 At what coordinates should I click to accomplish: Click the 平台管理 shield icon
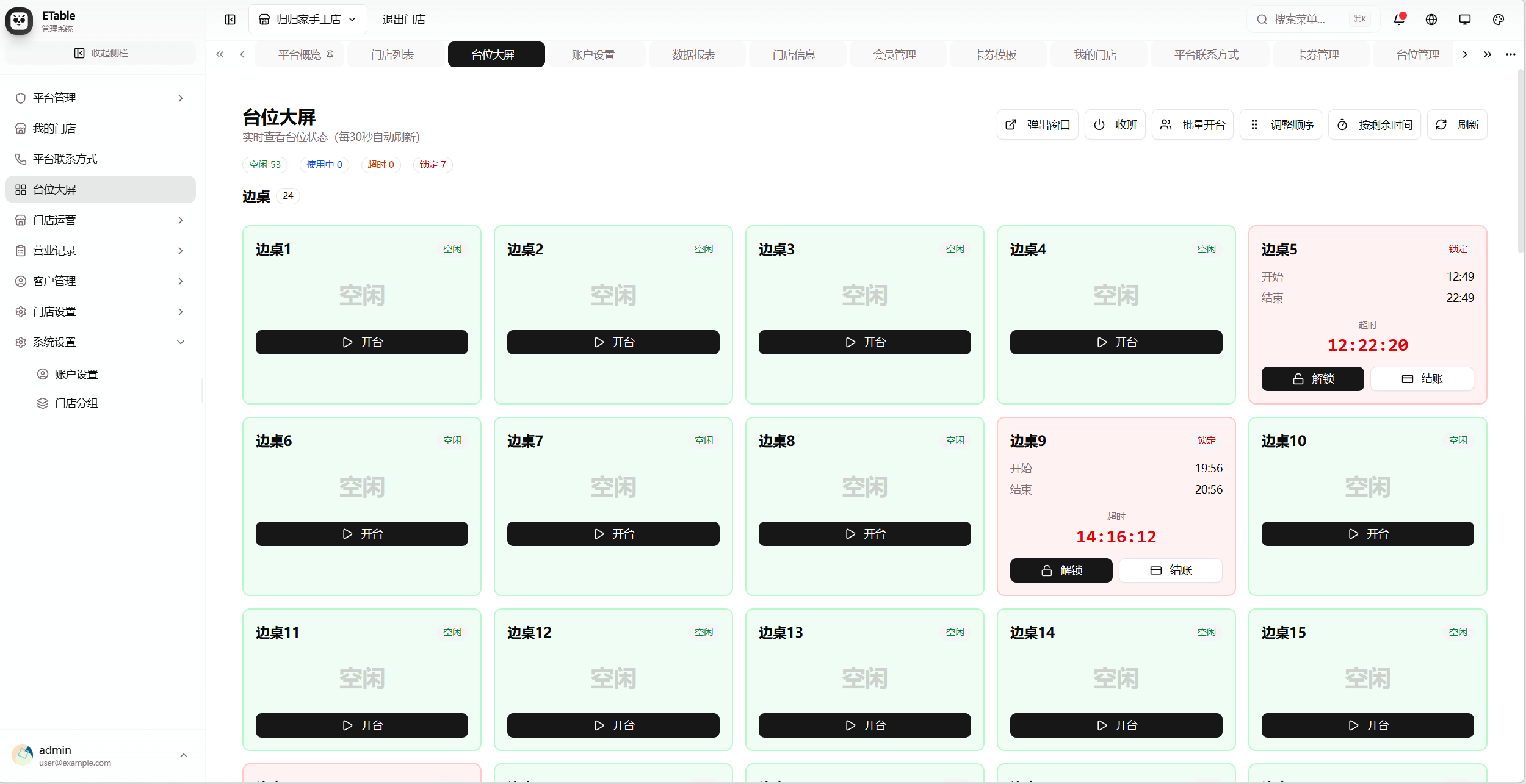(x=21, y=98)
